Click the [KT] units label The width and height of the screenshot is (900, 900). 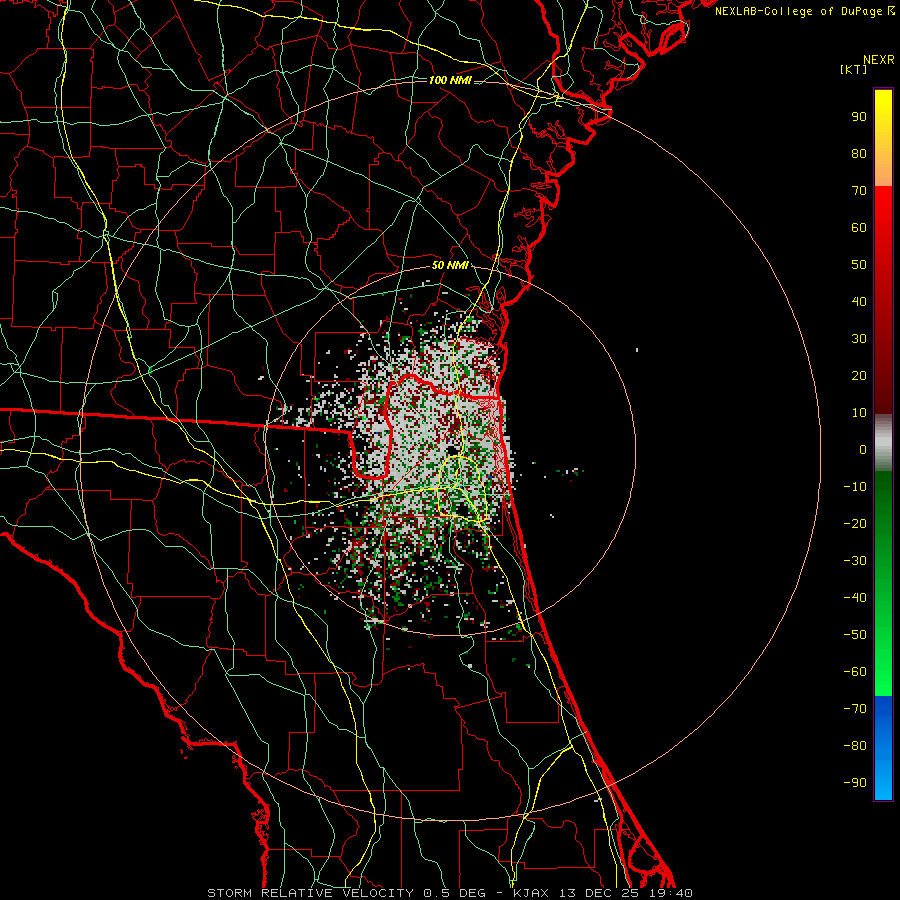pos(854,69)
